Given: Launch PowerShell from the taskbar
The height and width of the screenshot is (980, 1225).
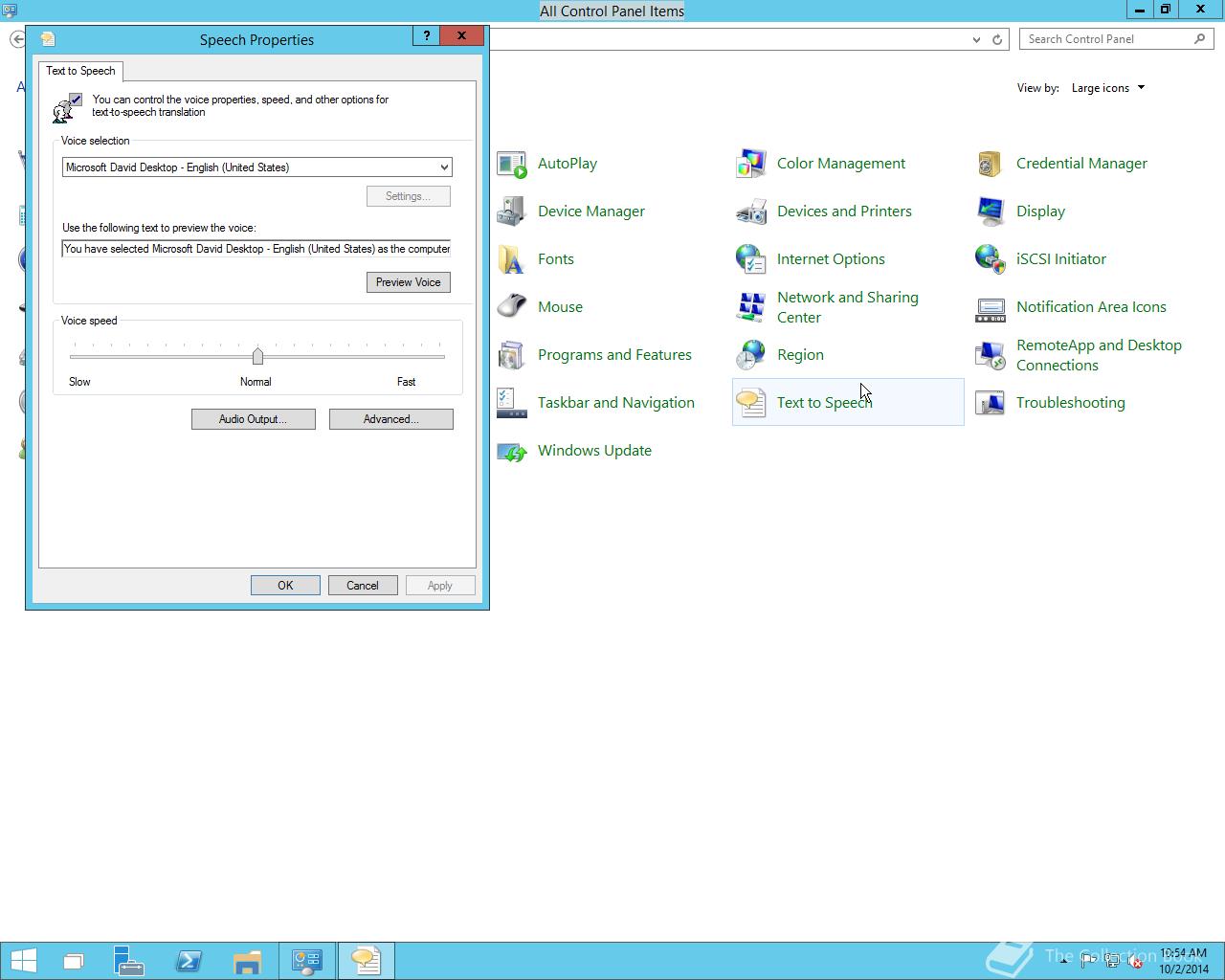Looking at the screenshot, I should point(188,961).
